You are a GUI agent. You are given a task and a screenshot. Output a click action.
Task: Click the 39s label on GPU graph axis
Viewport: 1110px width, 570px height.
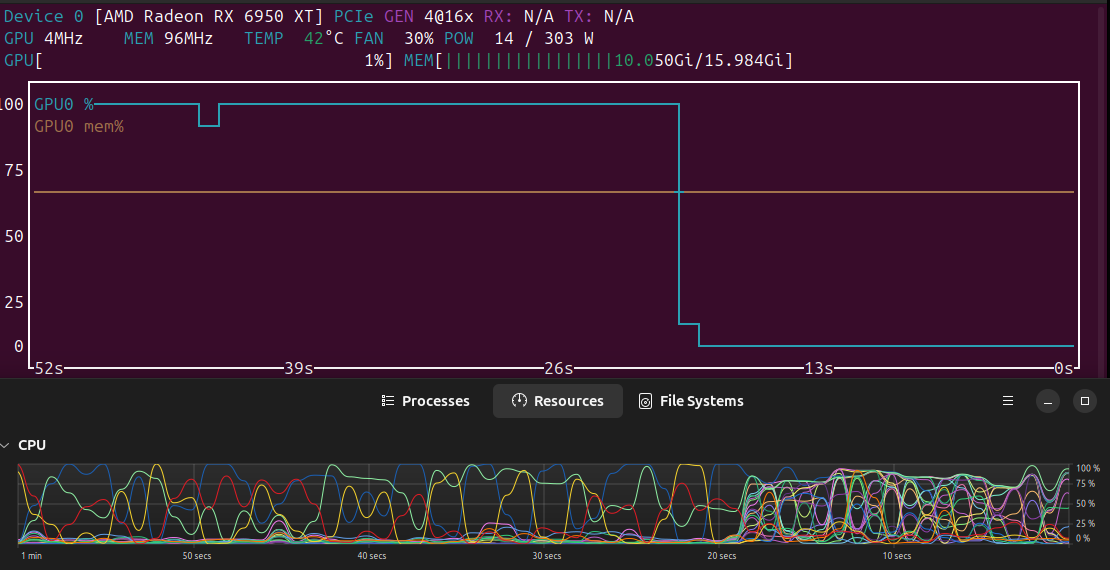(299, 368)
